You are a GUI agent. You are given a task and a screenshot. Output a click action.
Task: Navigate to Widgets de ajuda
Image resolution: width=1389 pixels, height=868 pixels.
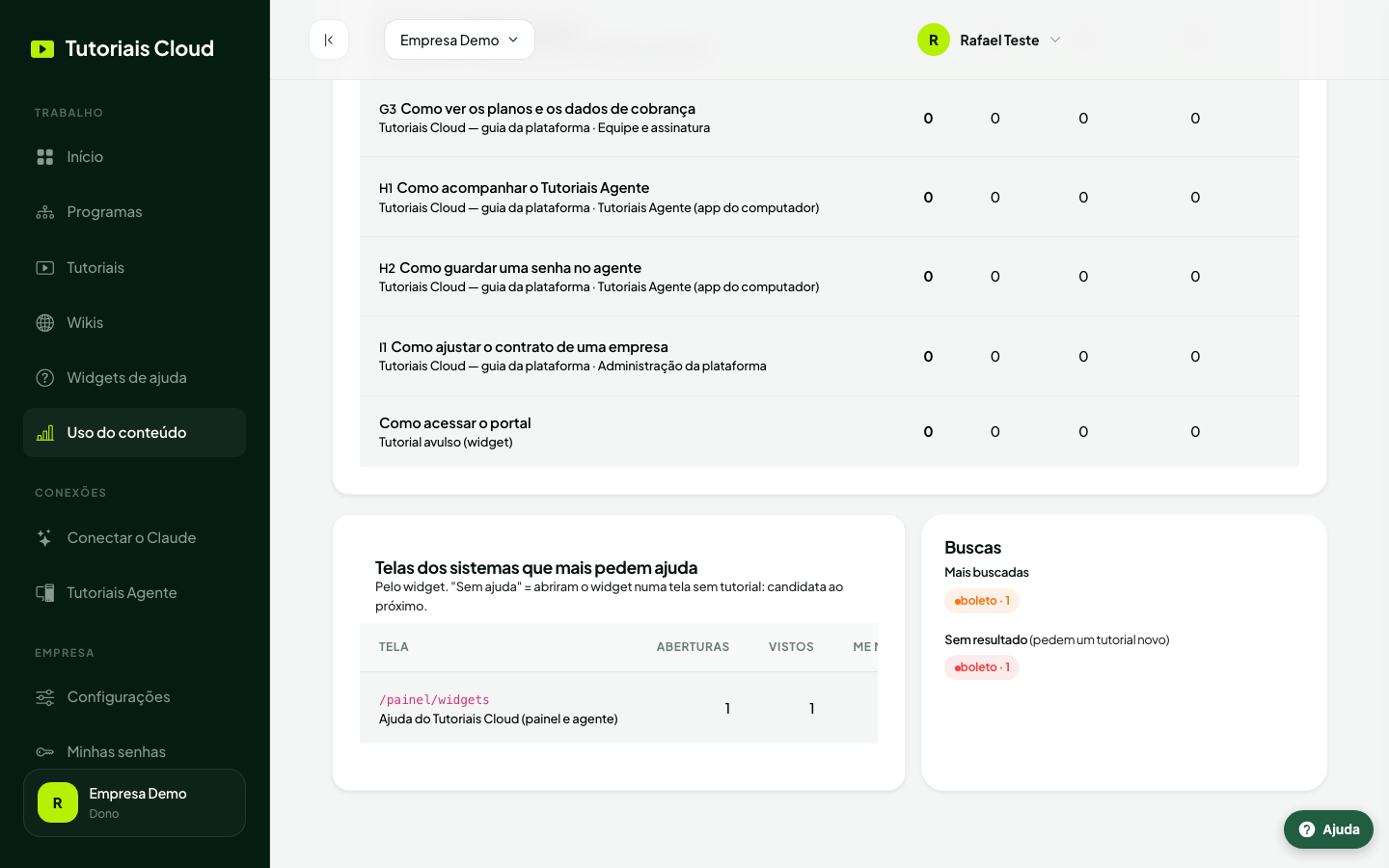tap(134, 378)
